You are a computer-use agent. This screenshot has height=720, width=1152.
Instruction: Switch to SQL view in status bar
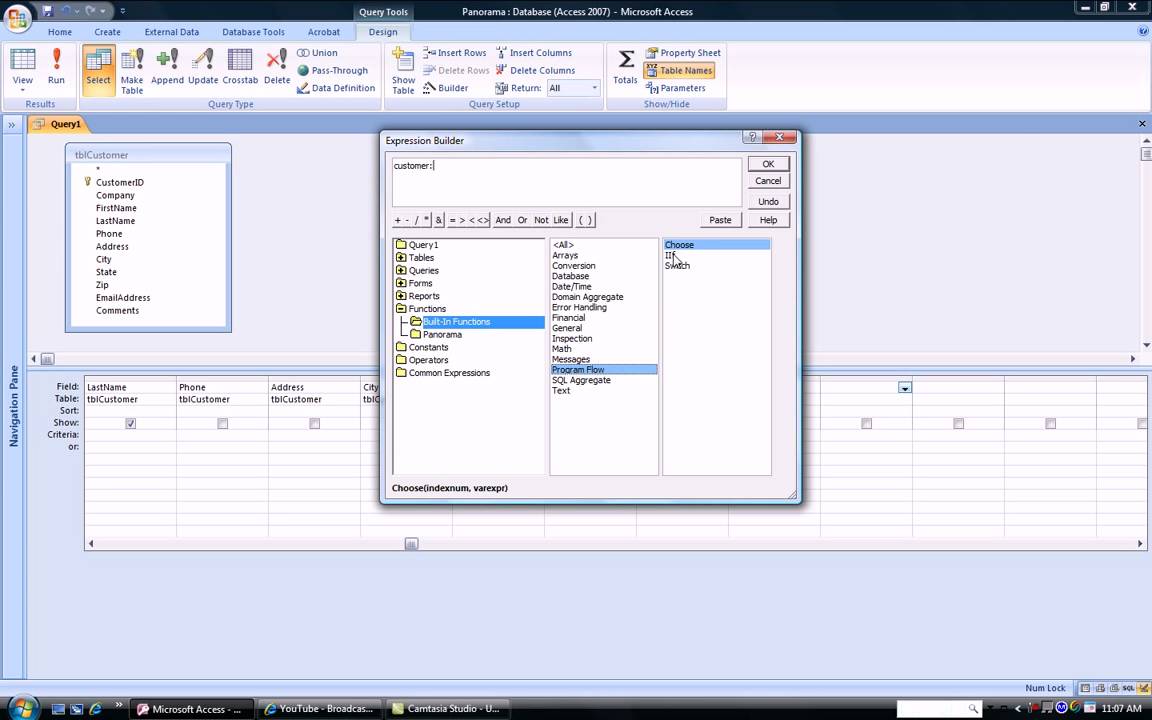[x=1128, y=688]
